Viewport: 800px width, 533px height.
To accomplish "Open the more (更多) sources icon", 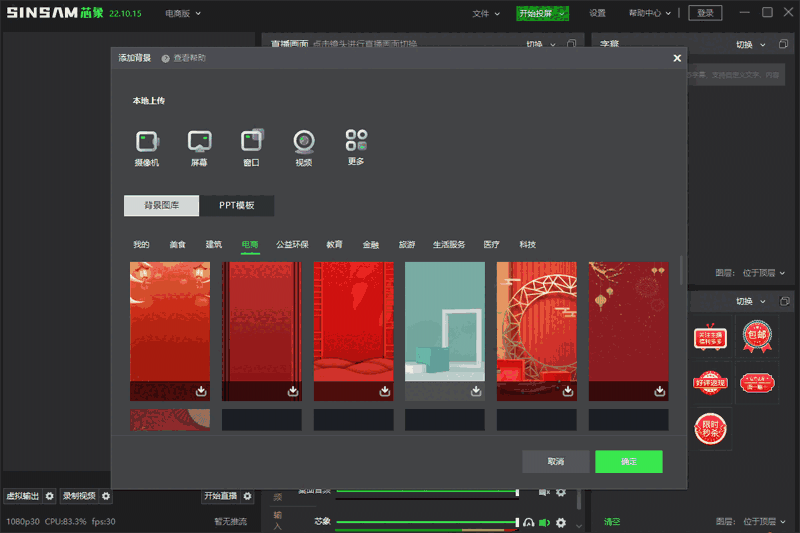I will 356,141.
